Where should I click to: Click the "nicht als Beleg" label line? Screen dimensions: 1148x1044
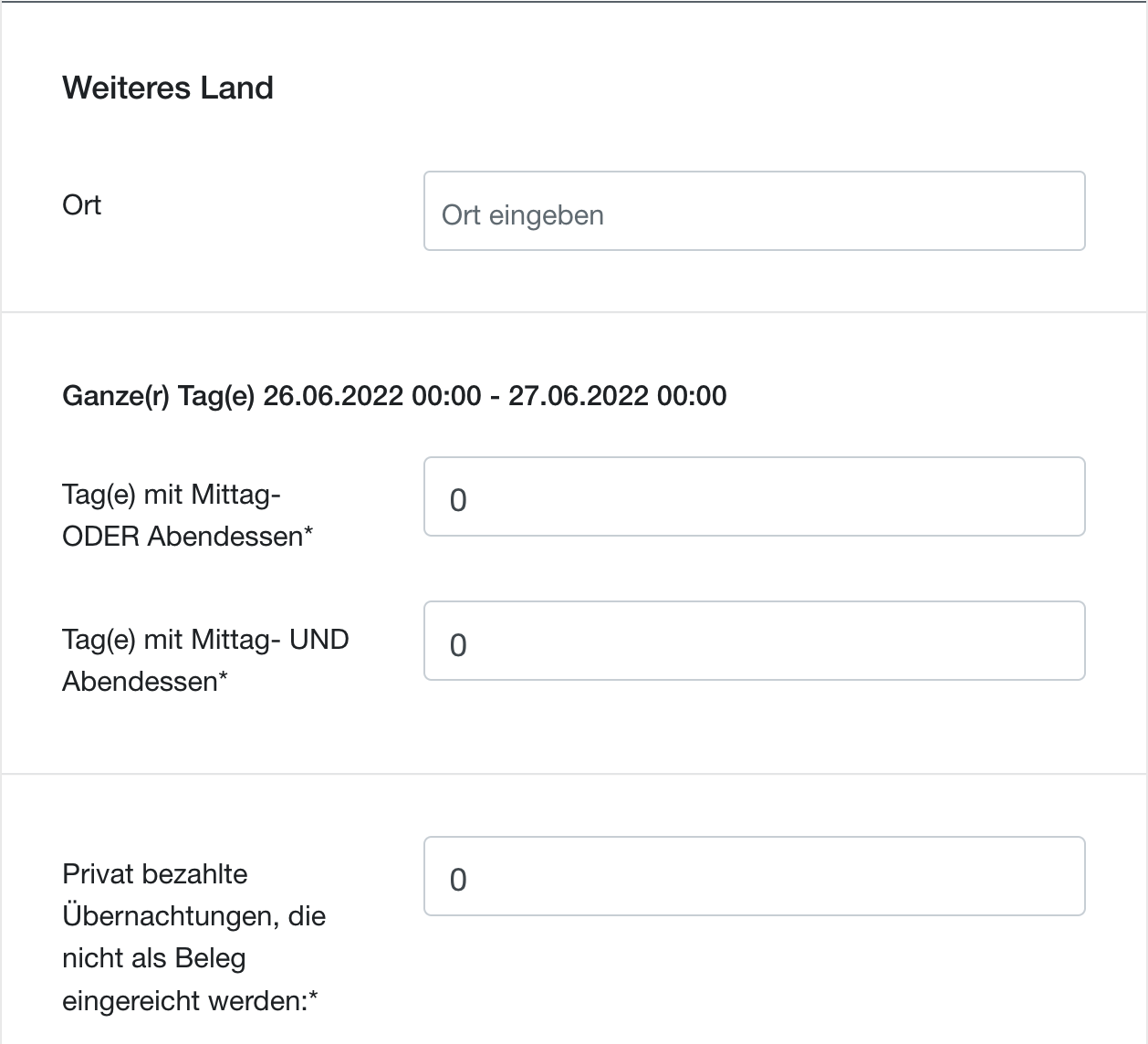tap(154, 958)
